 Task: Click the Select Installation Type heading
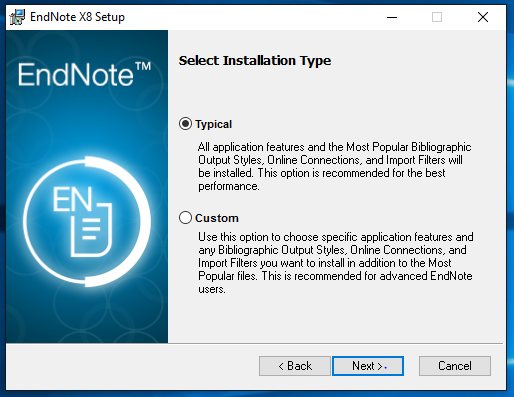[255, 61]
